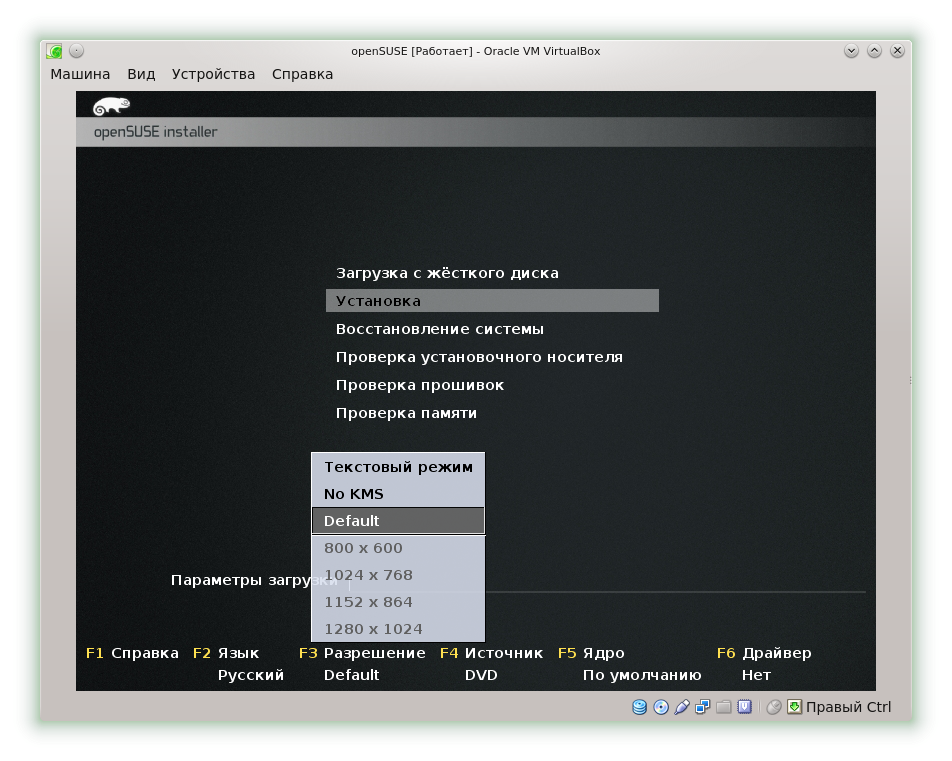This screenshot has width=952, height=761.
Task: Choose 1024 x 768 resolution
Action: (398, 575)
